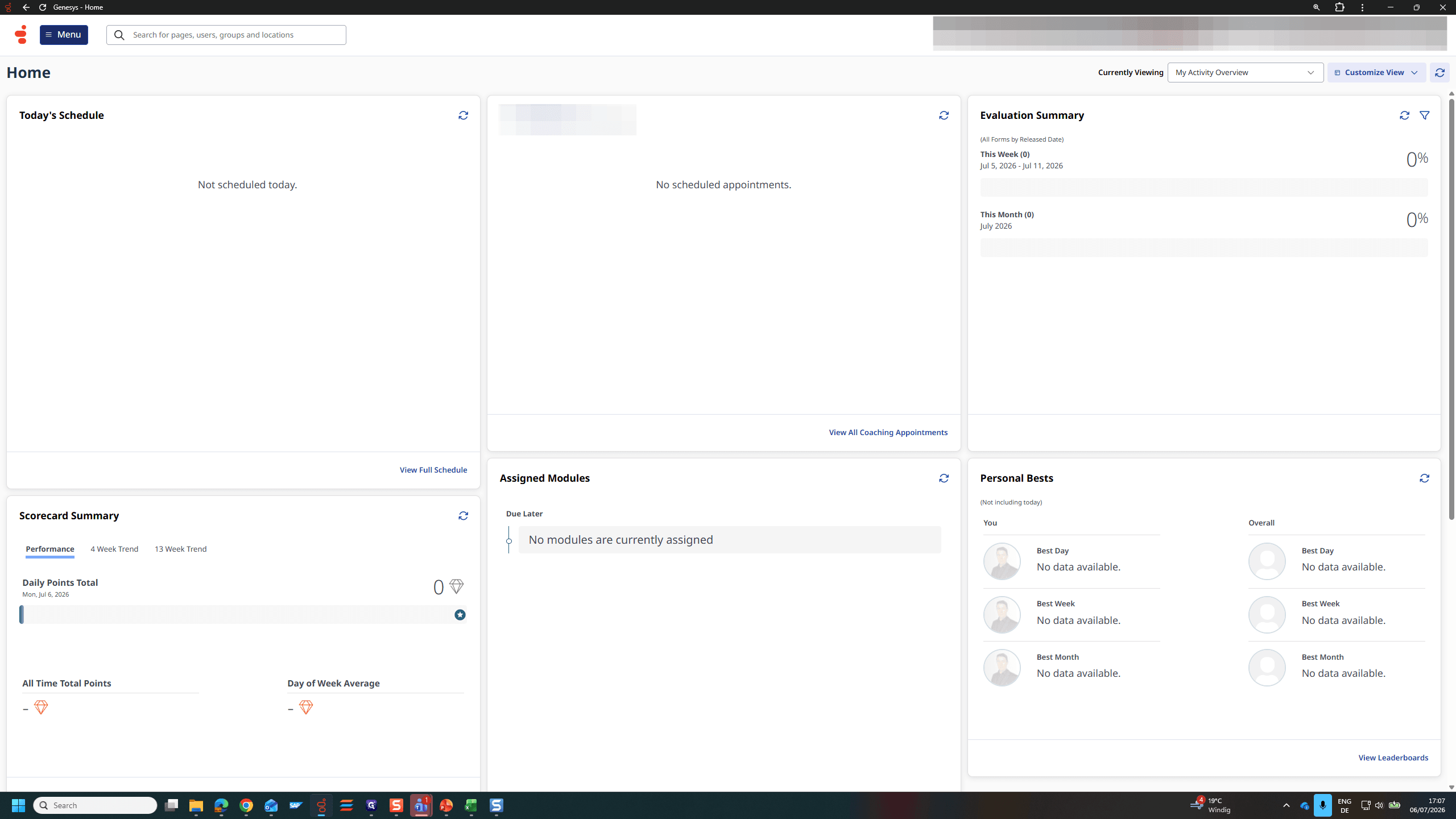This screenshot has height=819, width=1456.
Task: Click the page vertical scrollbar
Action: point(1451,308)
